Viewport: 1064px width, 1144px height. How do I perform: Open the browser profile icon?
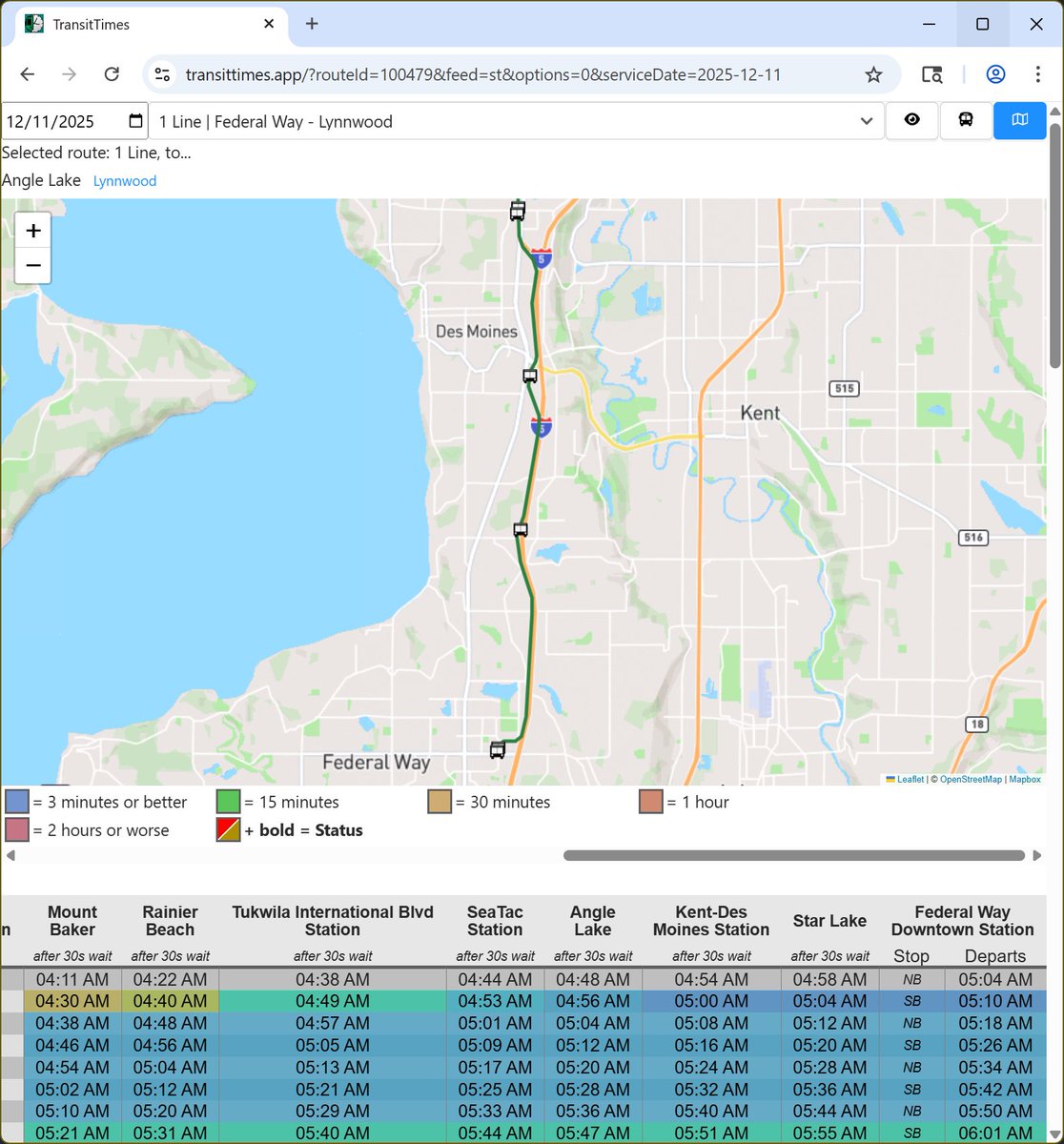[x=995, y=74]
